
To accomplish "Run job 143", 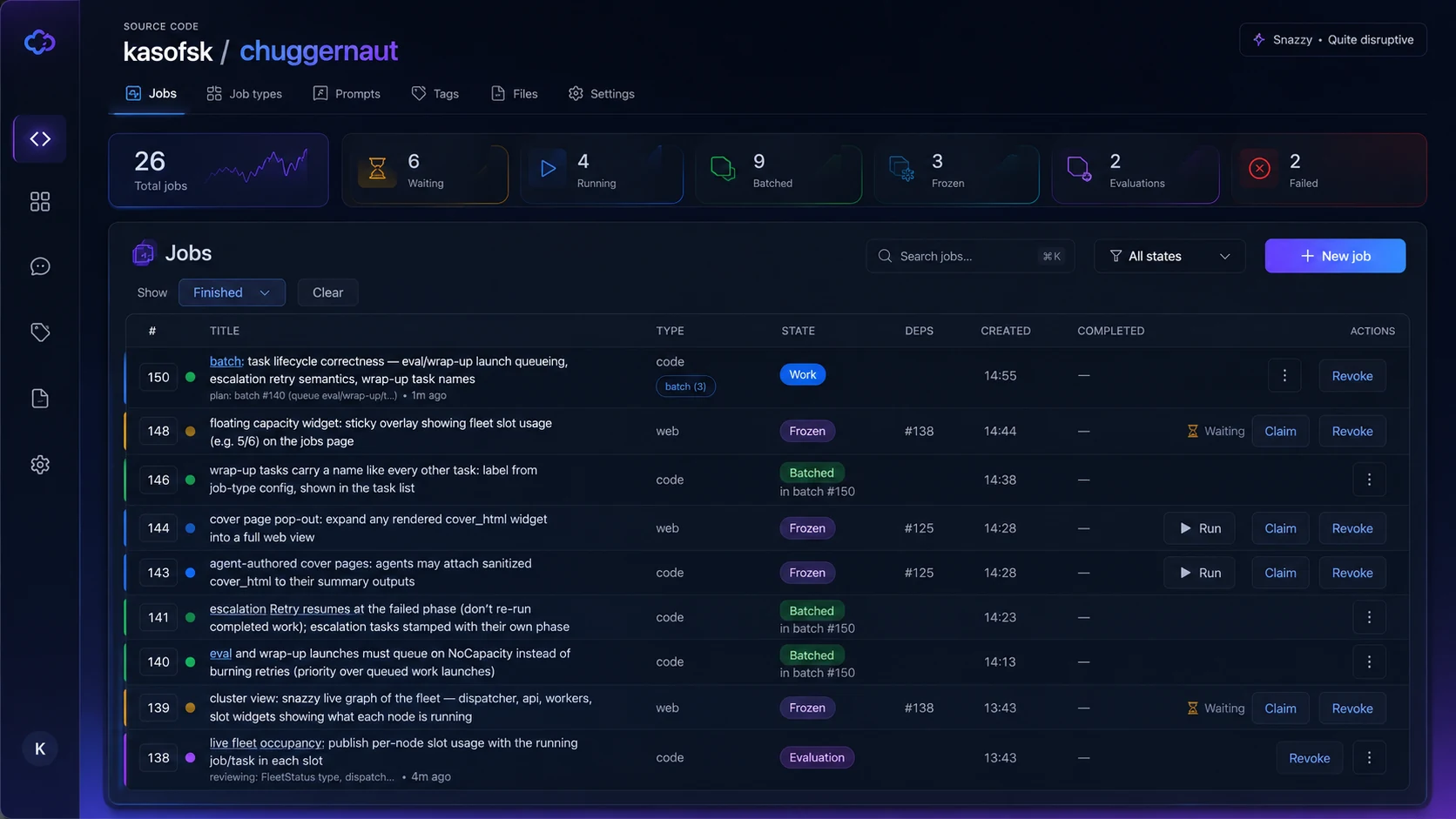I will (1200, 573).
